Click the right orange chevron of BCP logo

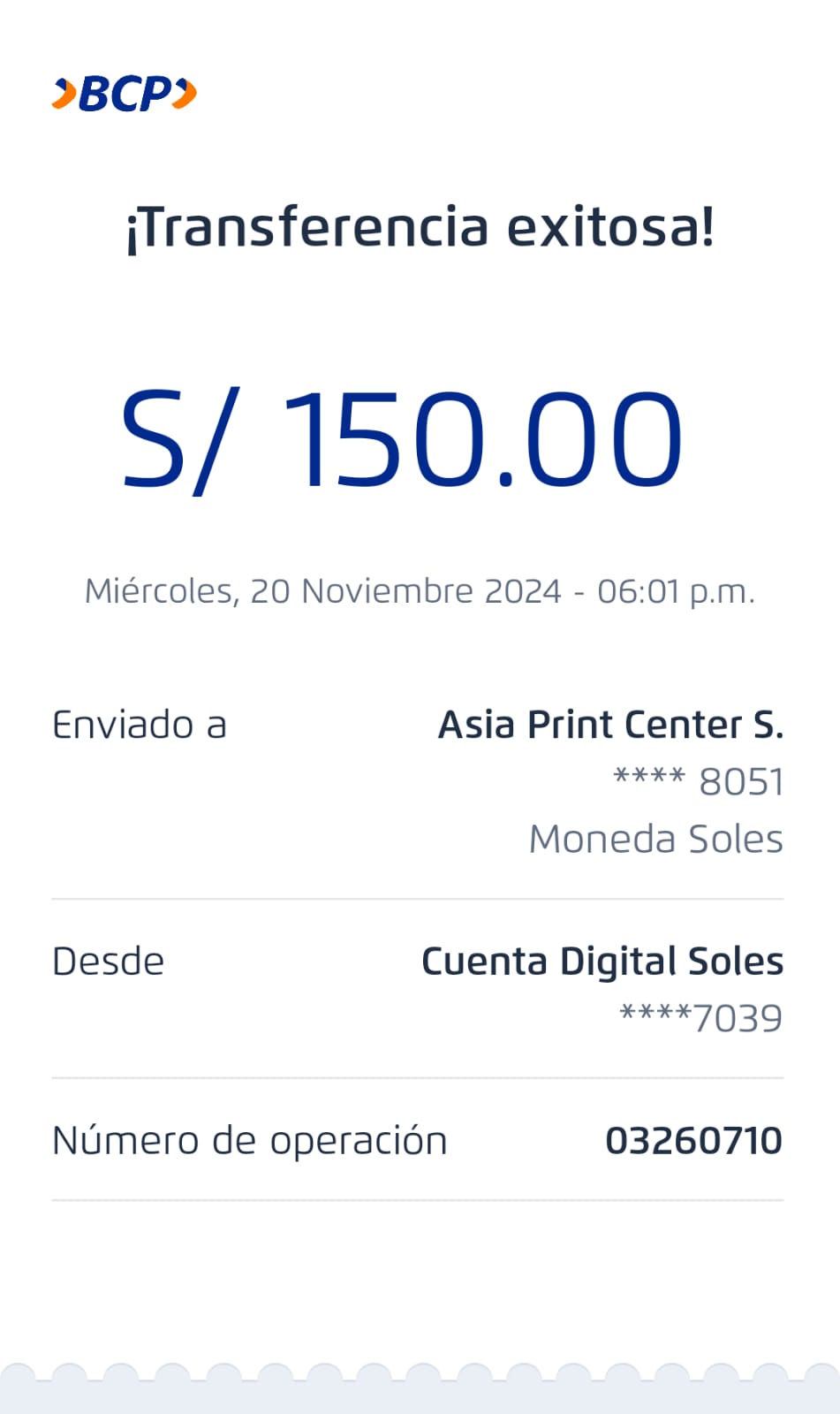point(185,94)
